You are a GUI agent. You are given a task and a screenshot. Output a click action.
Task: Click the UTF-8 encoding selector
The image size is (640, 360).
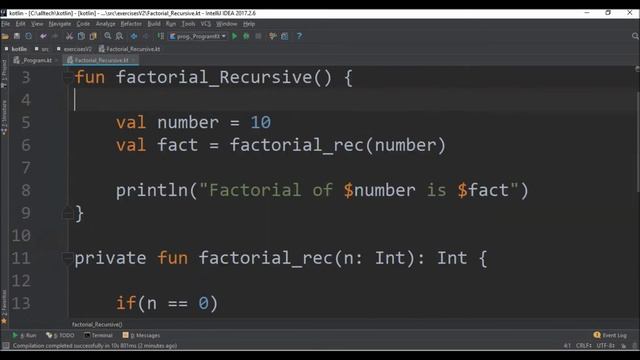coord(605,346)
